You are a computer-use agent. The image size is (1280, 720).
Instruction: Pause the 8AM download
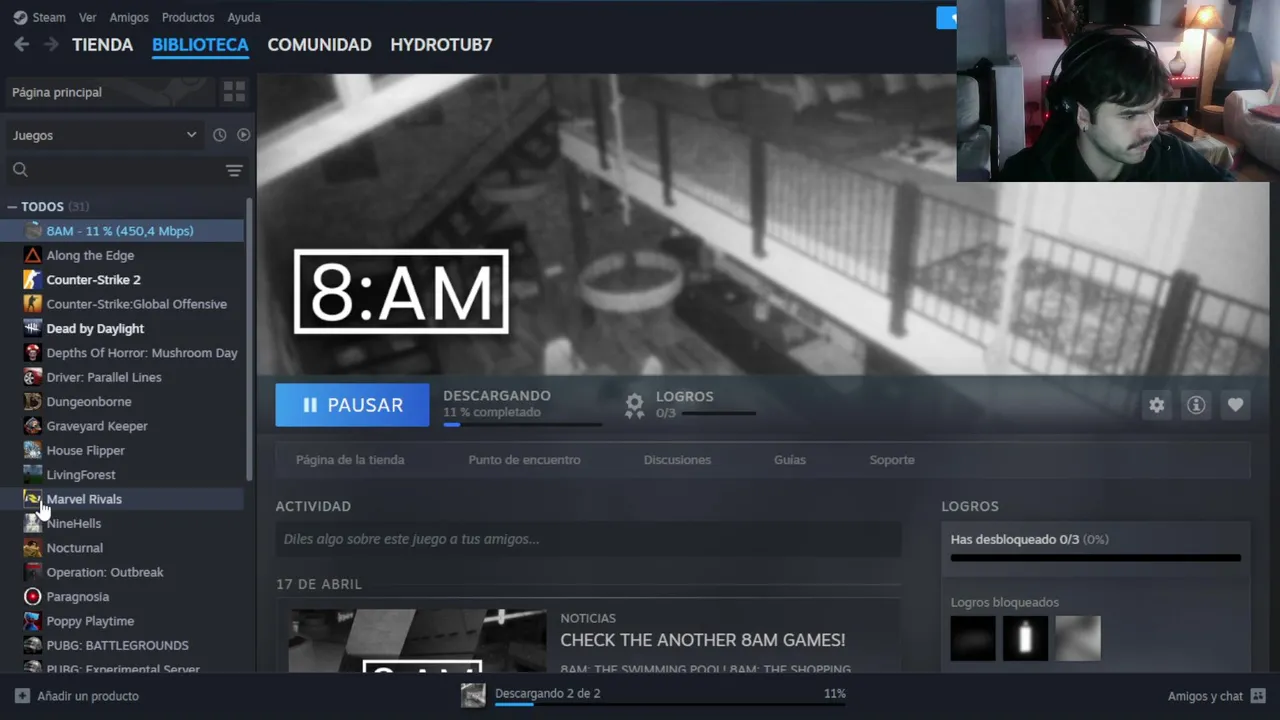click(352, 405)
